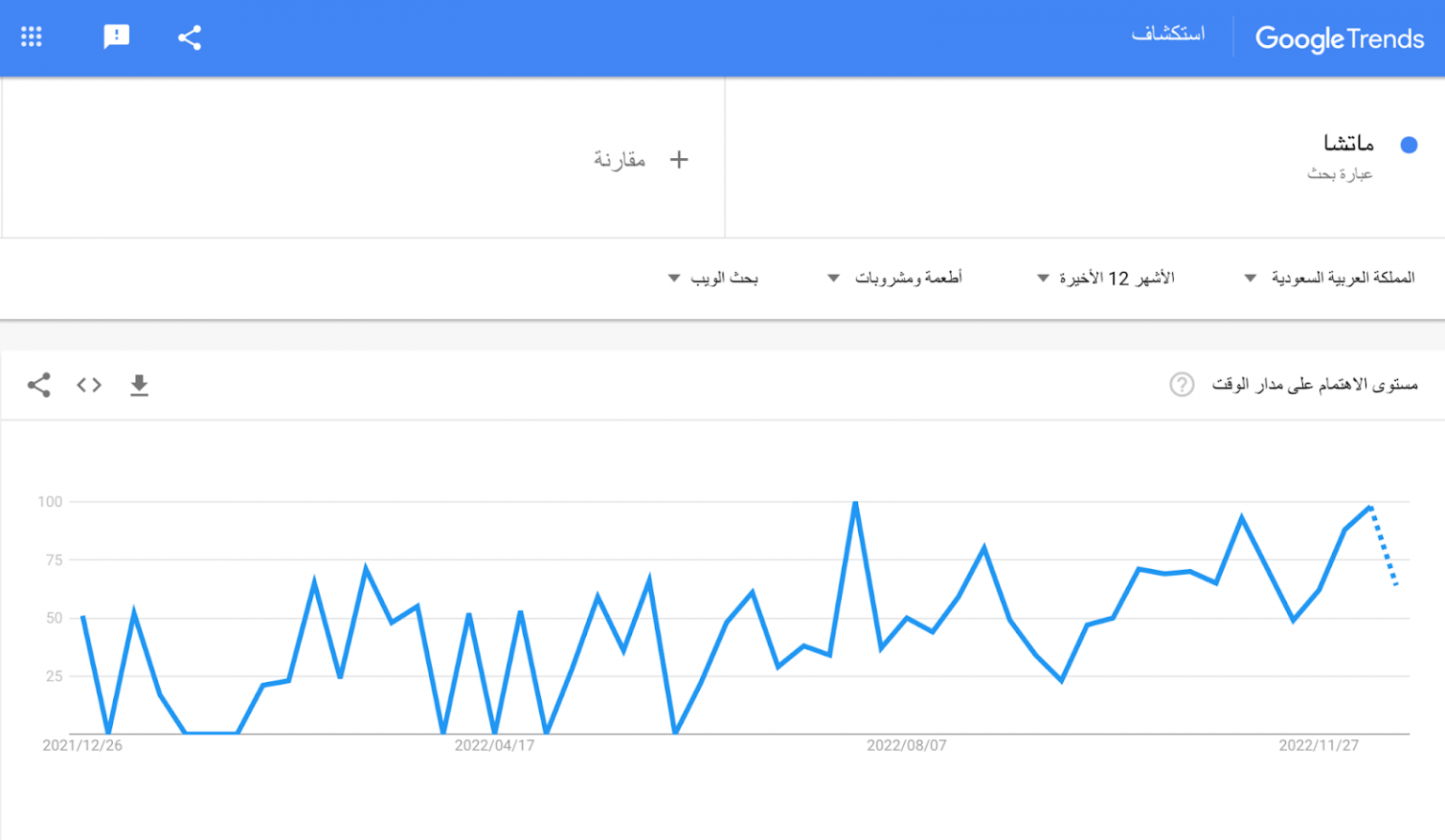Open the Google apps grid icon
This screenshot has width=1445, height=840.
[31, 37]
